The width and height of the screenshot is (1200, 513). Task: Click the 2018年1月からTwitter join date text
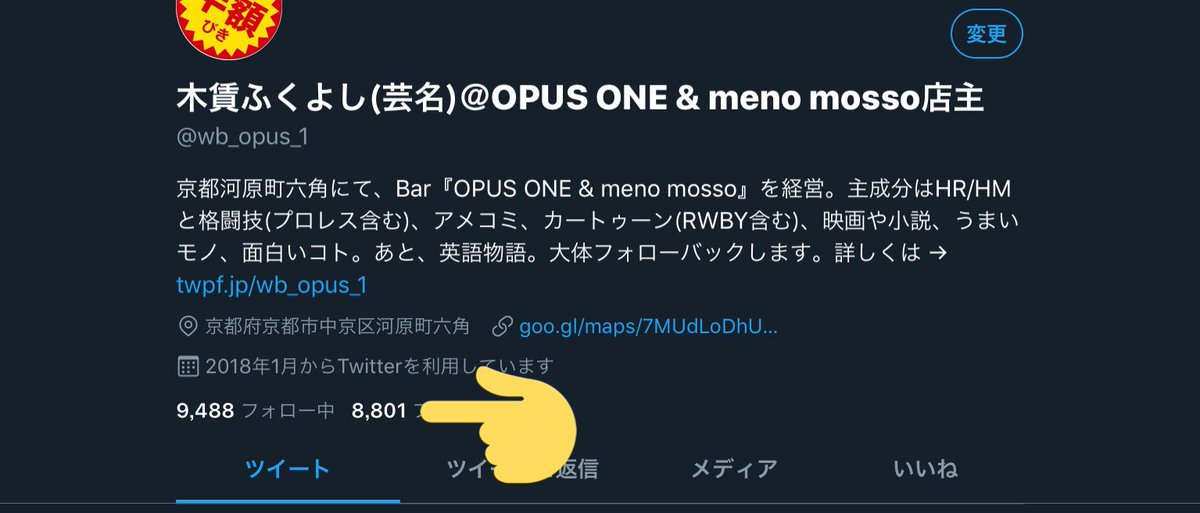point(379,366)
